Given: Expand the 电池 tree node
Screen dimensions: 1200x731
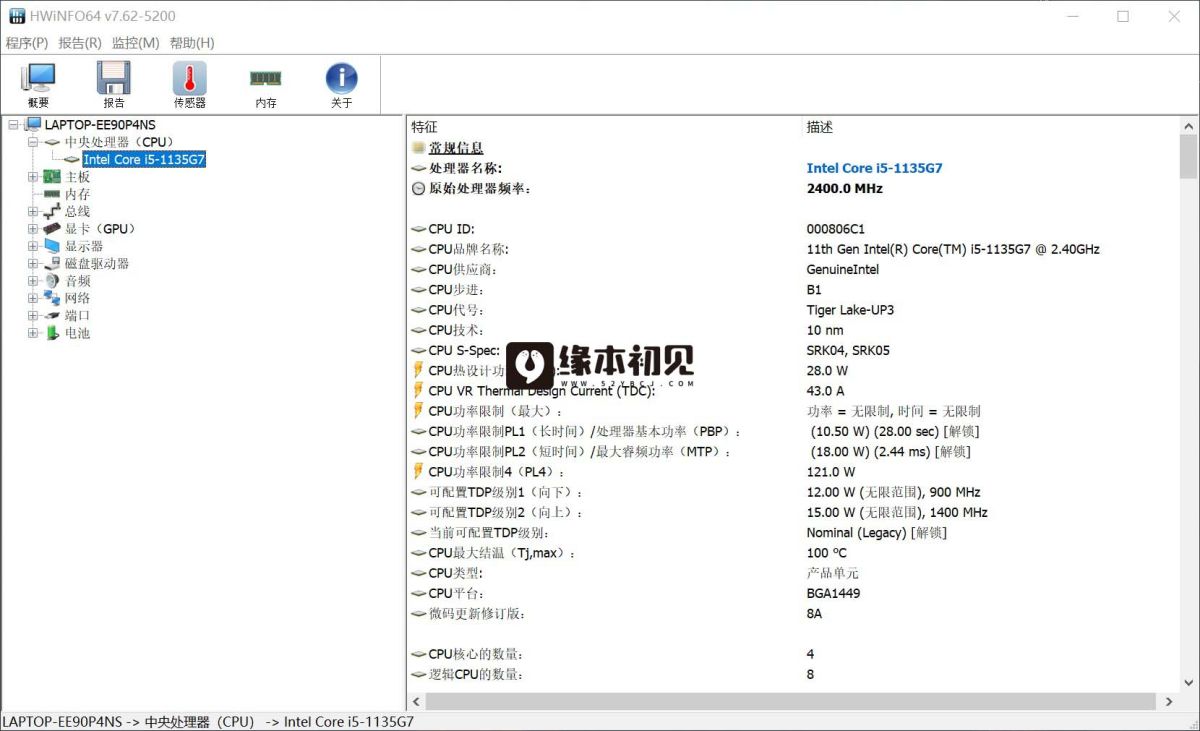Looking at the screenshot, I should [33, 333].
